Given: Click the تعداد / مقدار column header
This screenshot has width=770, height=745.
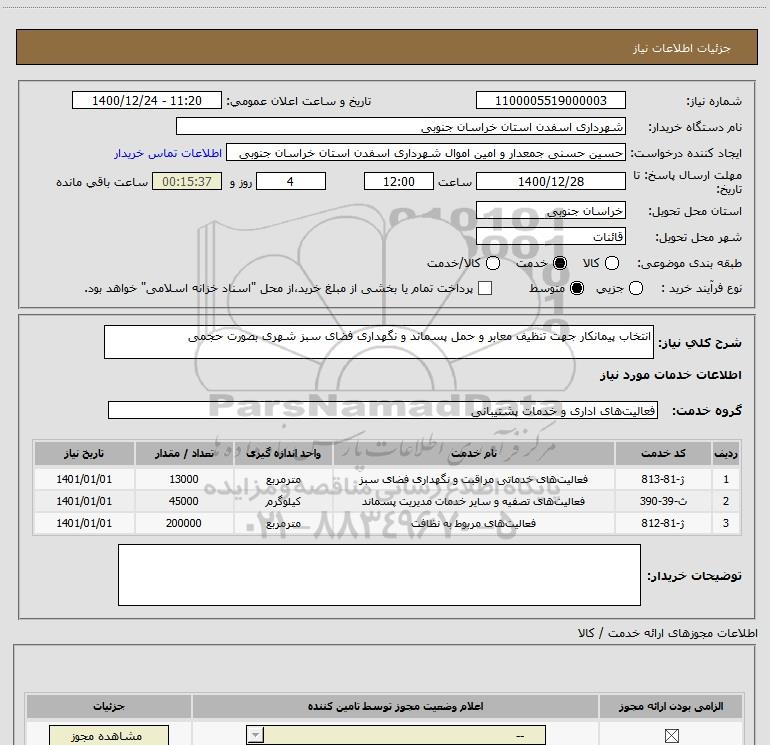Looking at the screenshot, I should tap(184, 453).
